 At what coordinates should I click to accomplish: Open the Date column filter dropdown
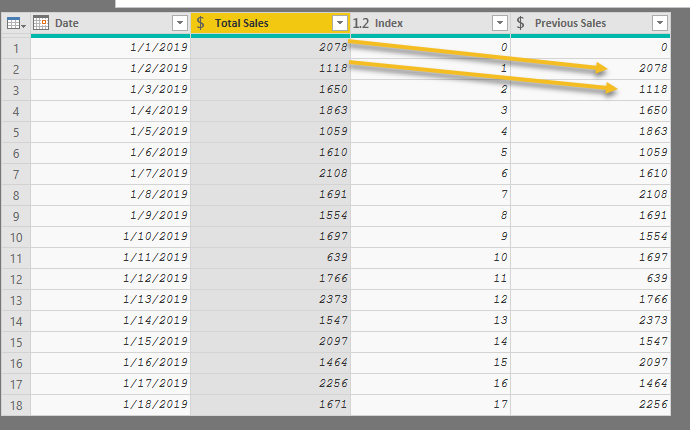[180, 23]
